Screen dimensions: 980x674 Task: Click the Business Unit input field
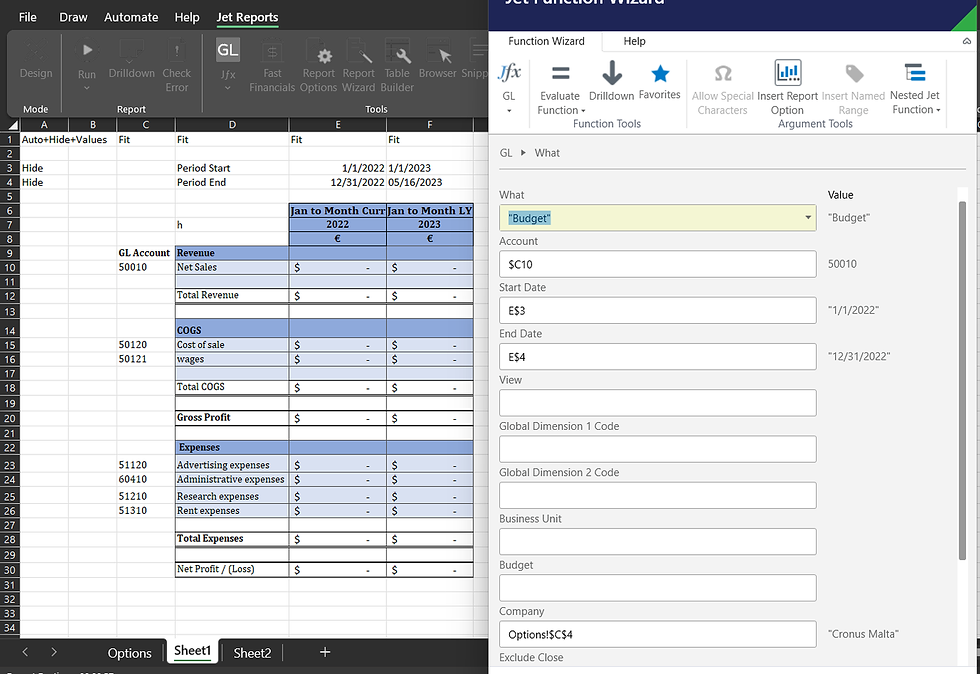658,541
